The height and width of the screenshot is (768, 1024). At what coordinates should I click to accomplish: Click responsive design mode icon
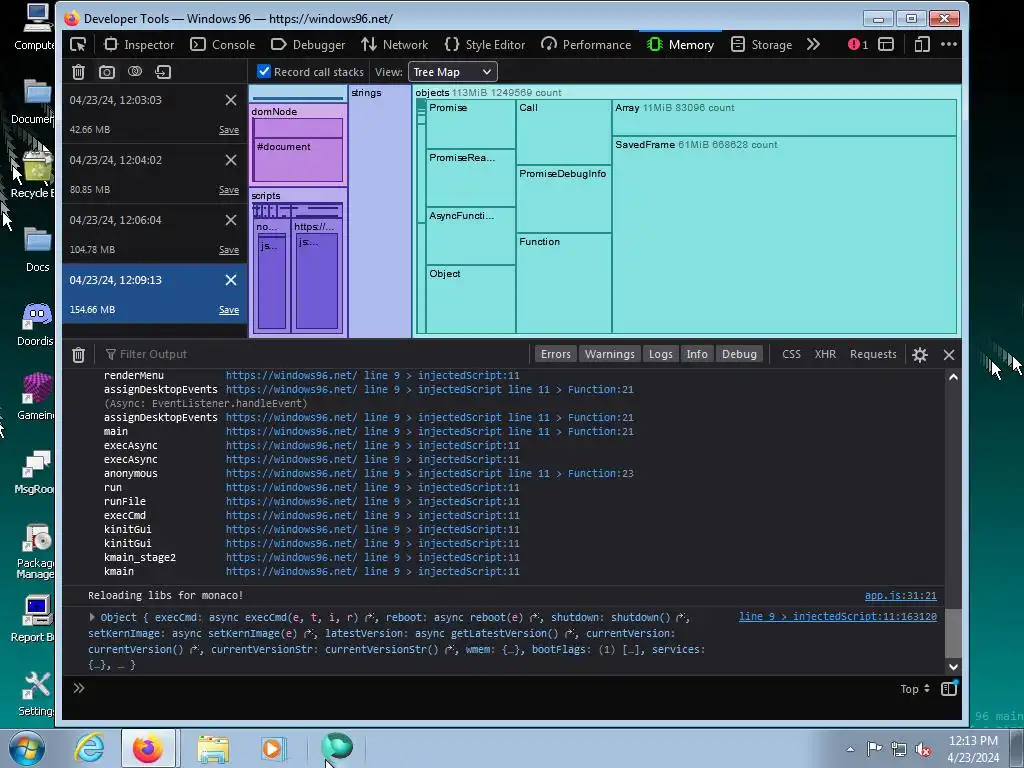pos(922,44)
